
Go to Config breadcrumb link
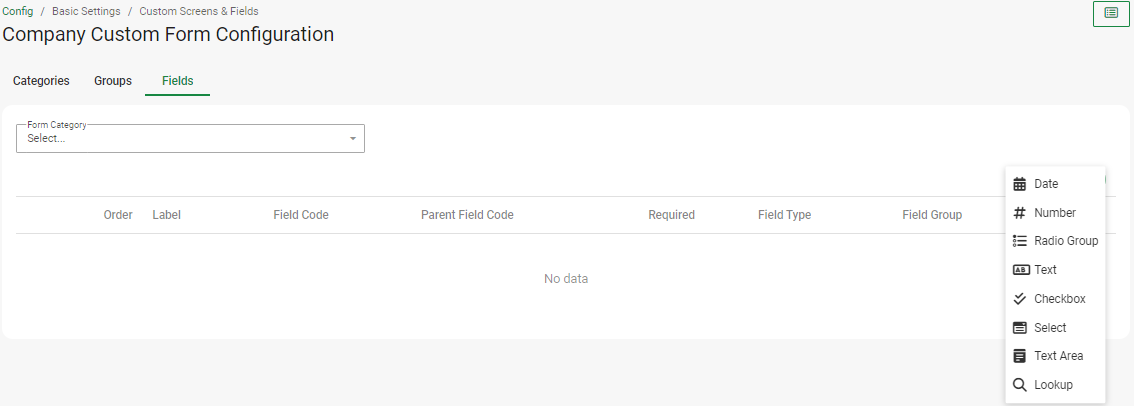[17, 11]
